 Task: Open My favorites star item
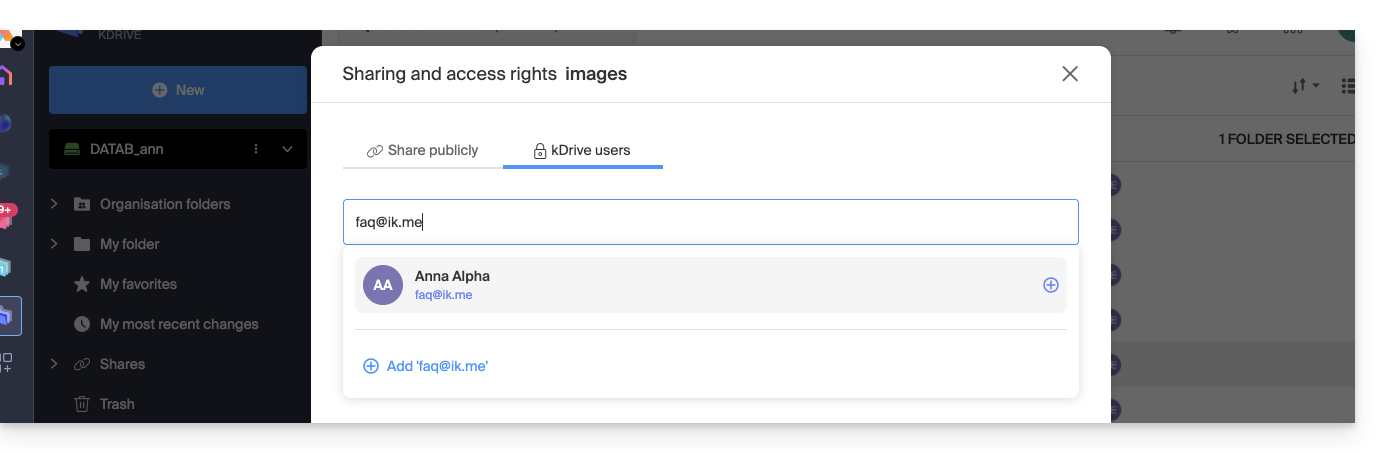point(138,284)
